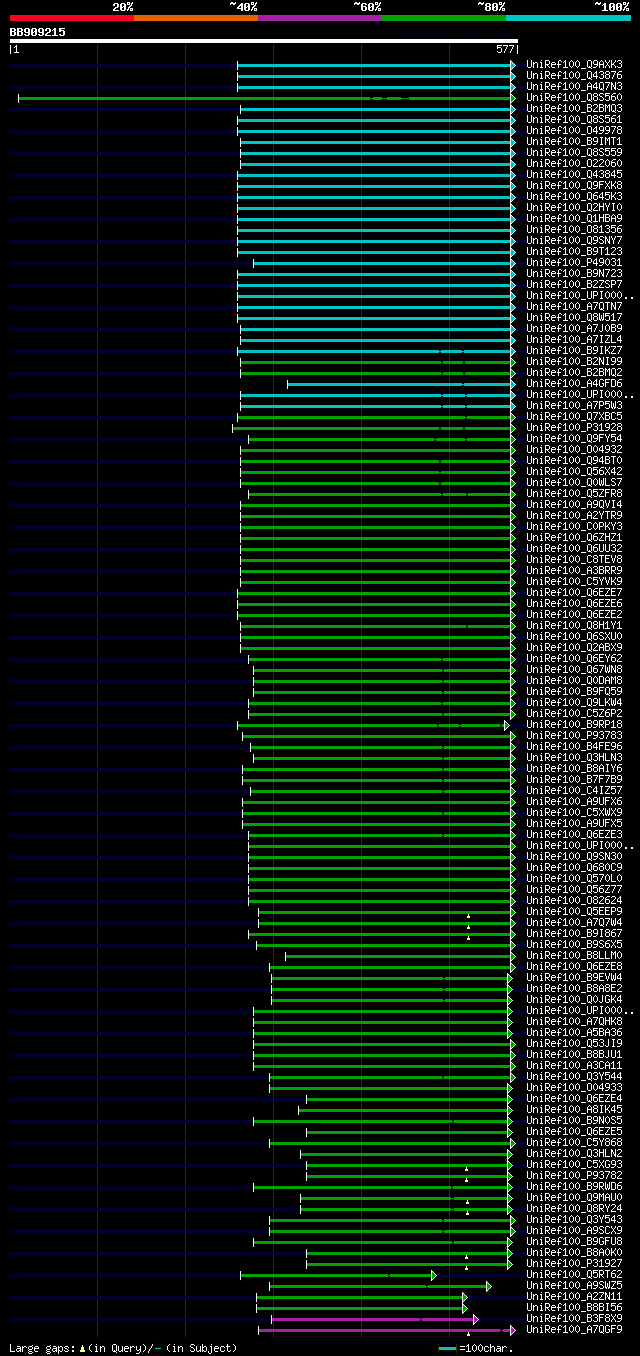Select label UniRef100_A7QTN7

click(574, 307)
